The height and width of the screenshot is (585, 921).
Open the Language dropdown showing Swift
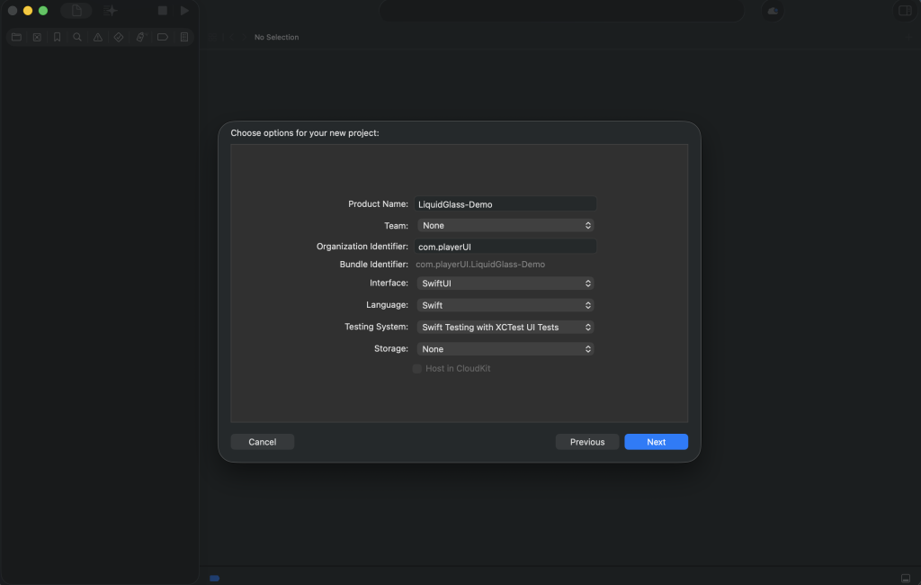pyautogui.click(x=506, y=305)
